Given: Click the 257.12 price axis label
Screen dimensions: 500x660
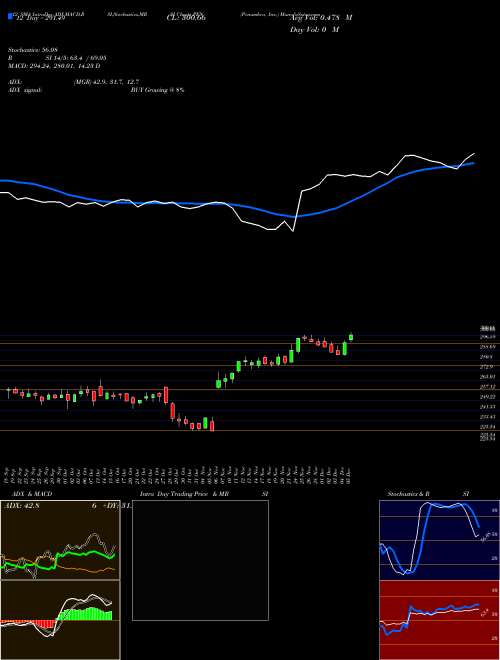Looking at the screenshot, I should [488, 386].
